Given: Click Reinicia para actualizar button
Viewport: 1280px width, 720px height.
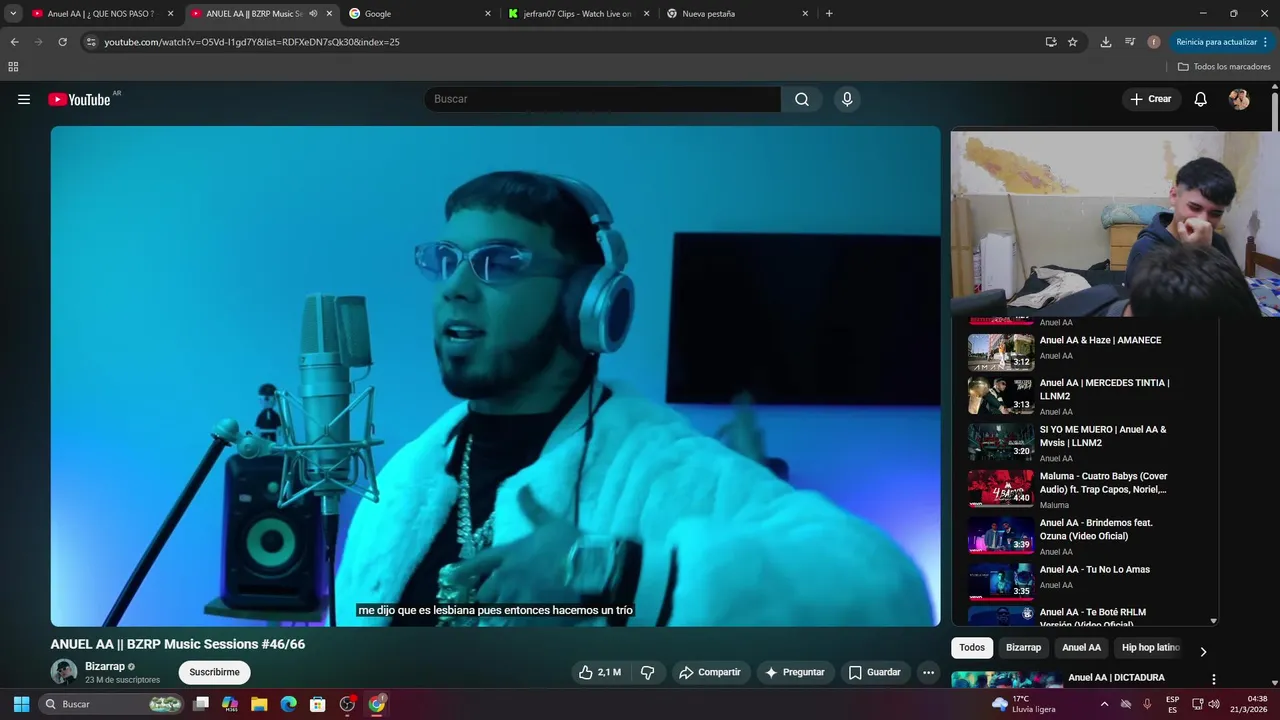Looking at the screenshot, I should pos(1216,42).
